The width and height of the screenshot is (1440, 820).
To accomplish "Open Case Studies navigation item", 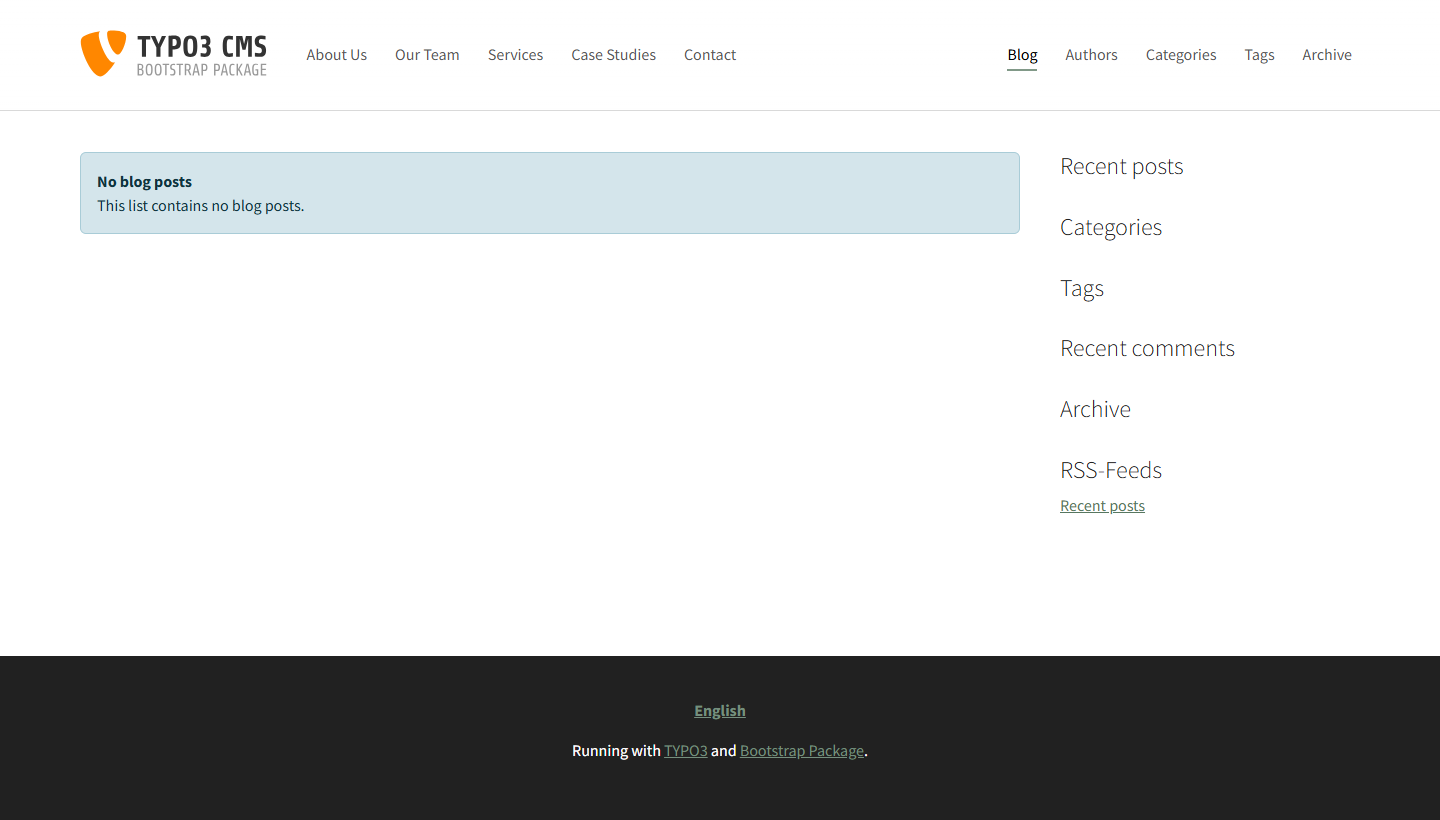I will 613,55.
